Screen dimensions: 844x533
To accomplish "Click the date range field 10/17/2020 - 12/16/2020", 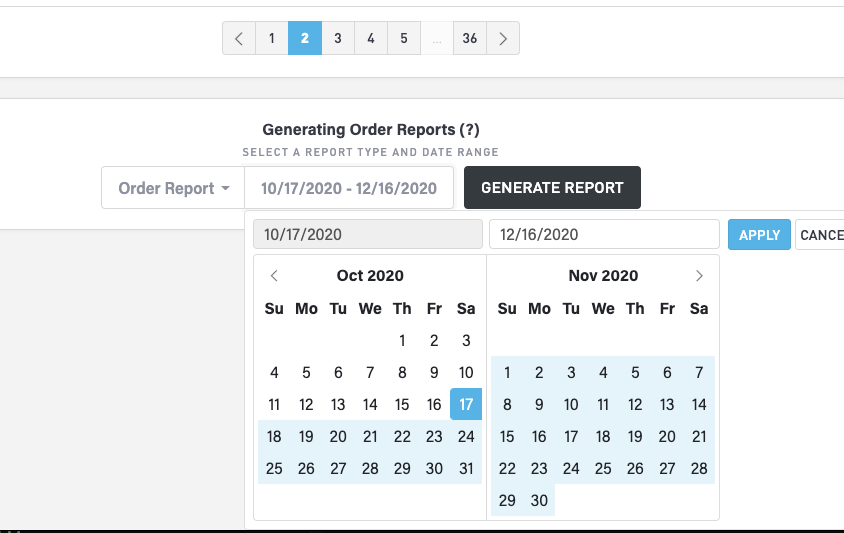I will [349, 188].
